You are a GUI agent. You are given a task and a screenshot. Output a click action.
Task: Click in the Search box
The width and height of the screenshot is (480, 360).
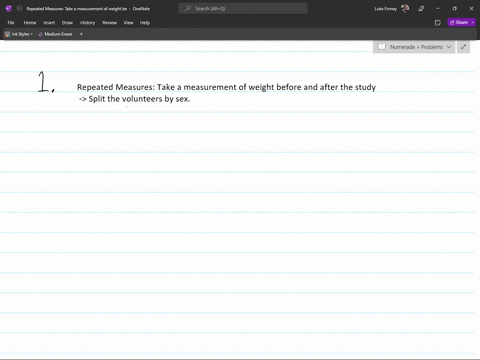(243, 9)
